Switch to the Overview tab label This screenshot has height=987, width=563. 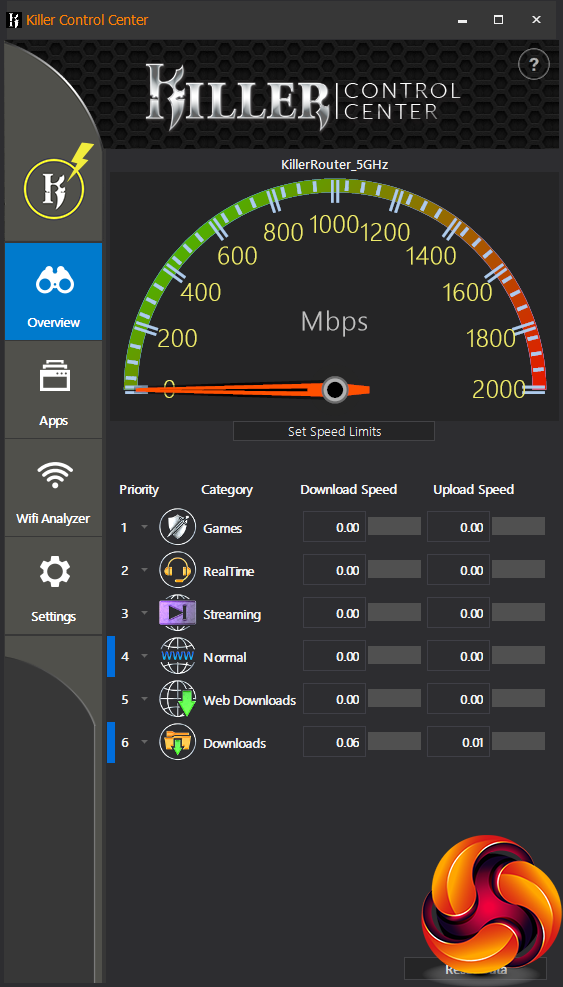point(54,323)
